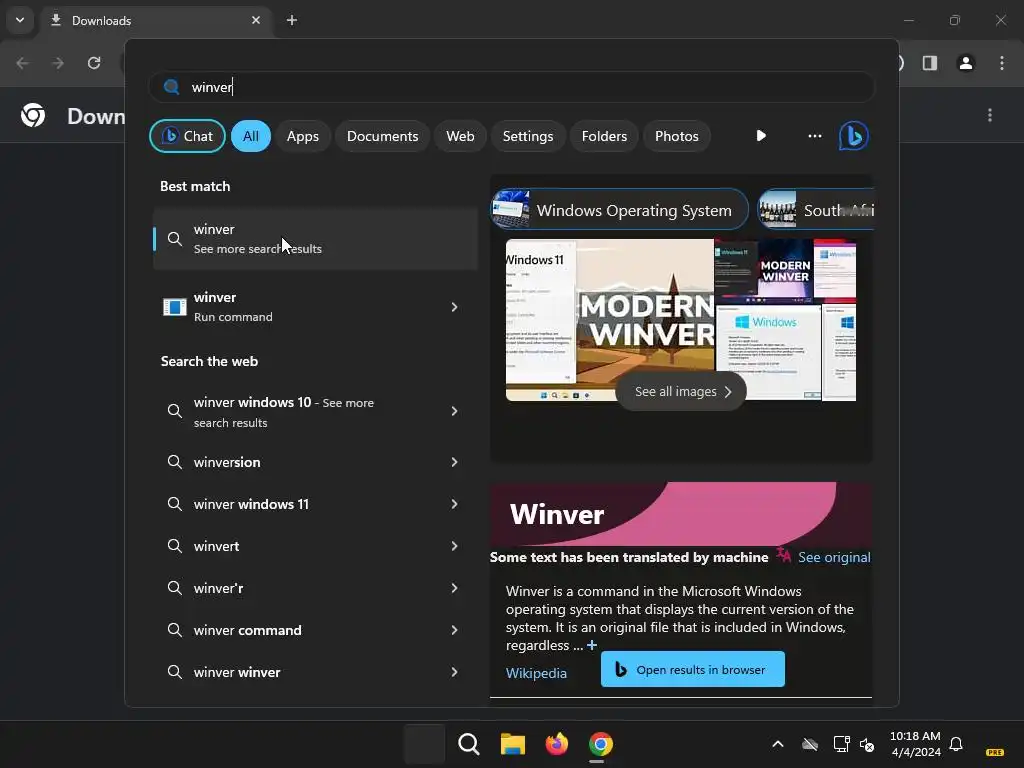Open the Bing Chat filter pill
Image resolution: width=1024 pixels, height=768 pixels.
click(x=187, y=136)
